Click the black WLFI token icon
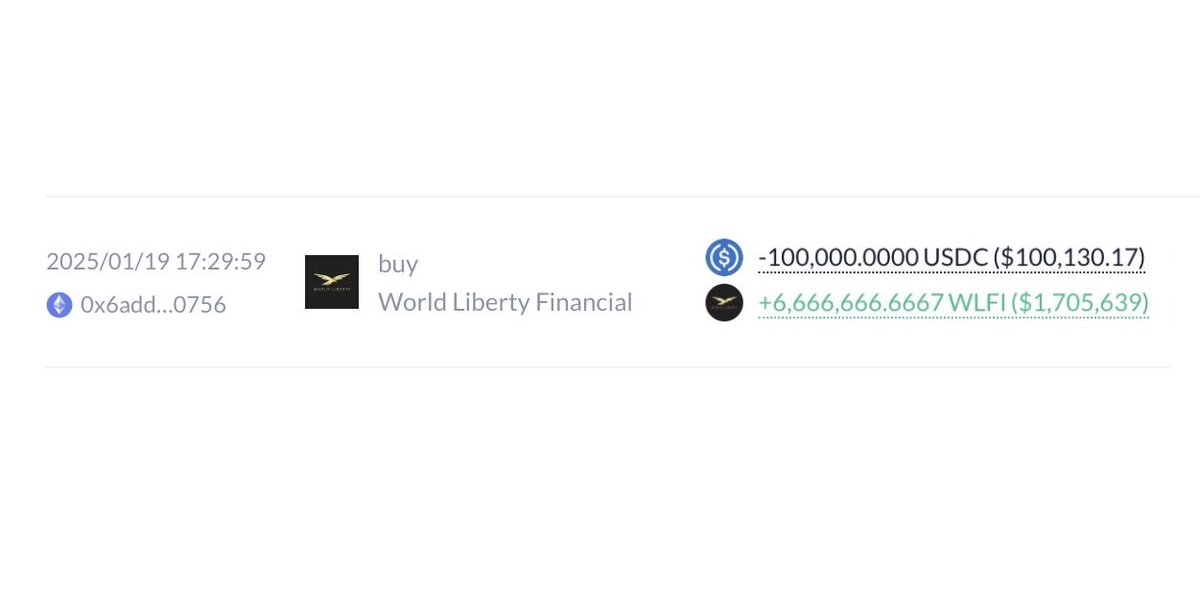1200x609 pixels. (724, 302)
